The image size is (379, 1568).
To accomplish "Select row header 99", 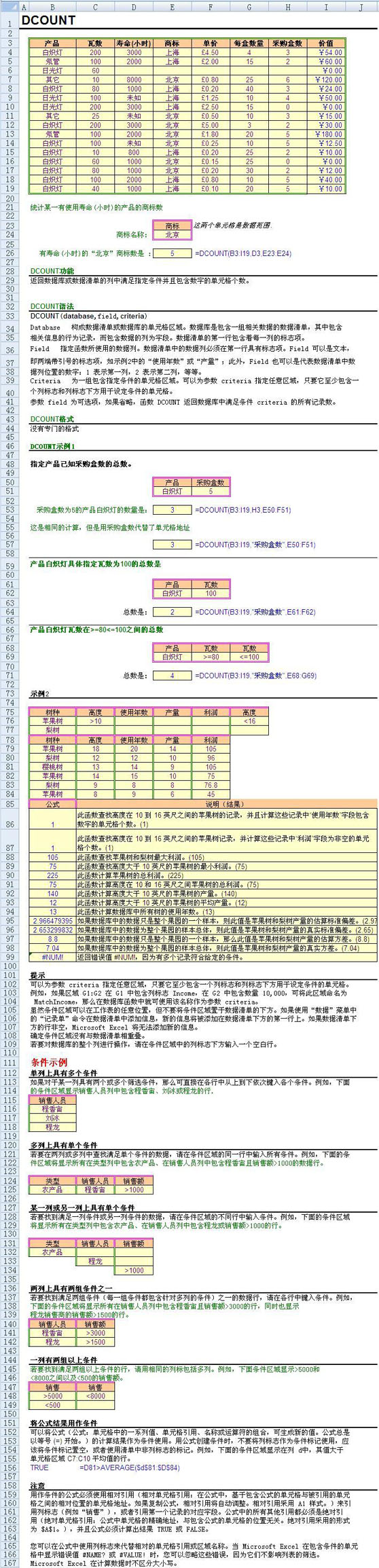I will pos(10,957).
